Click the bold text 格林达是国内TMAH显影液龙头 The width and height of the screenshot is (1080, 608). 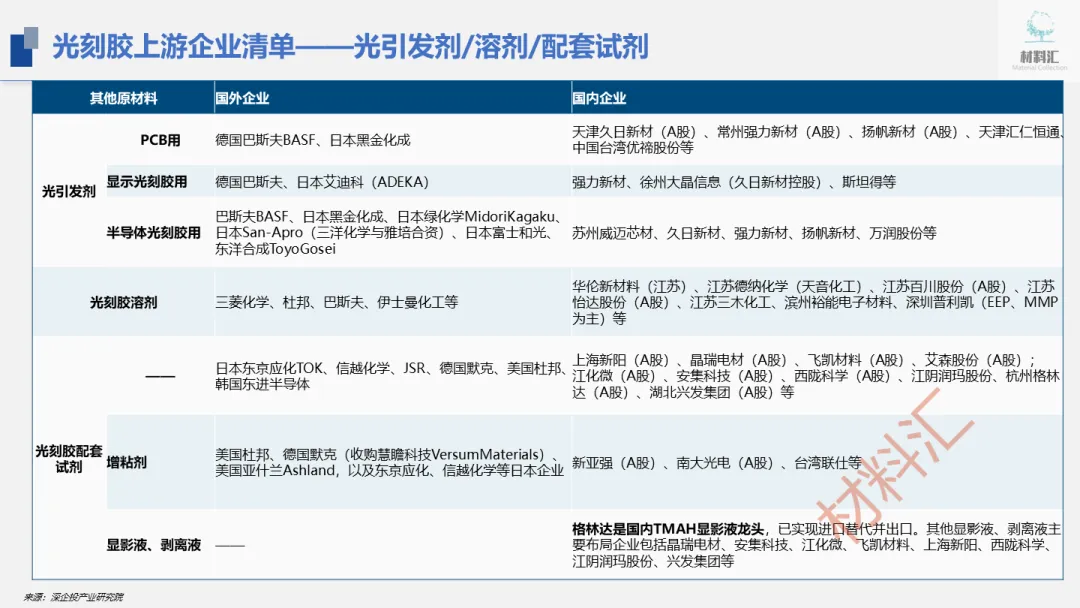coord(668,529)
